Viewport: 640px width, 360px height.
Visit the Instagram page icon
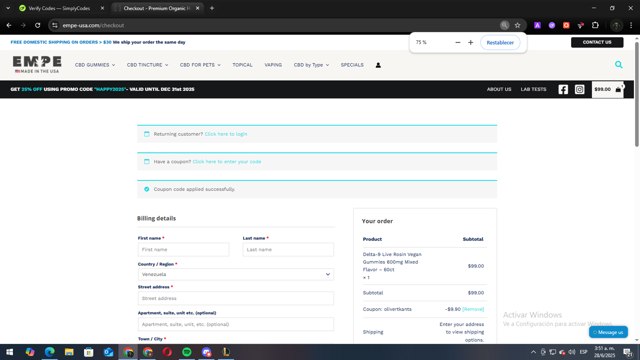[579, 89]
